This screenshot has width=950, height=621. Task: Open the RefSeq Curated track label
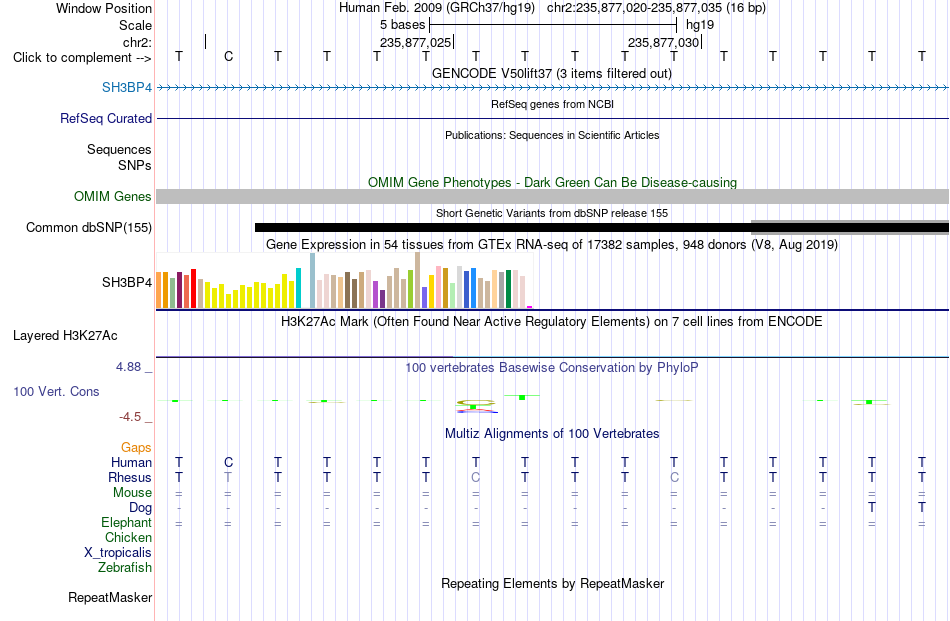[105, 118]
